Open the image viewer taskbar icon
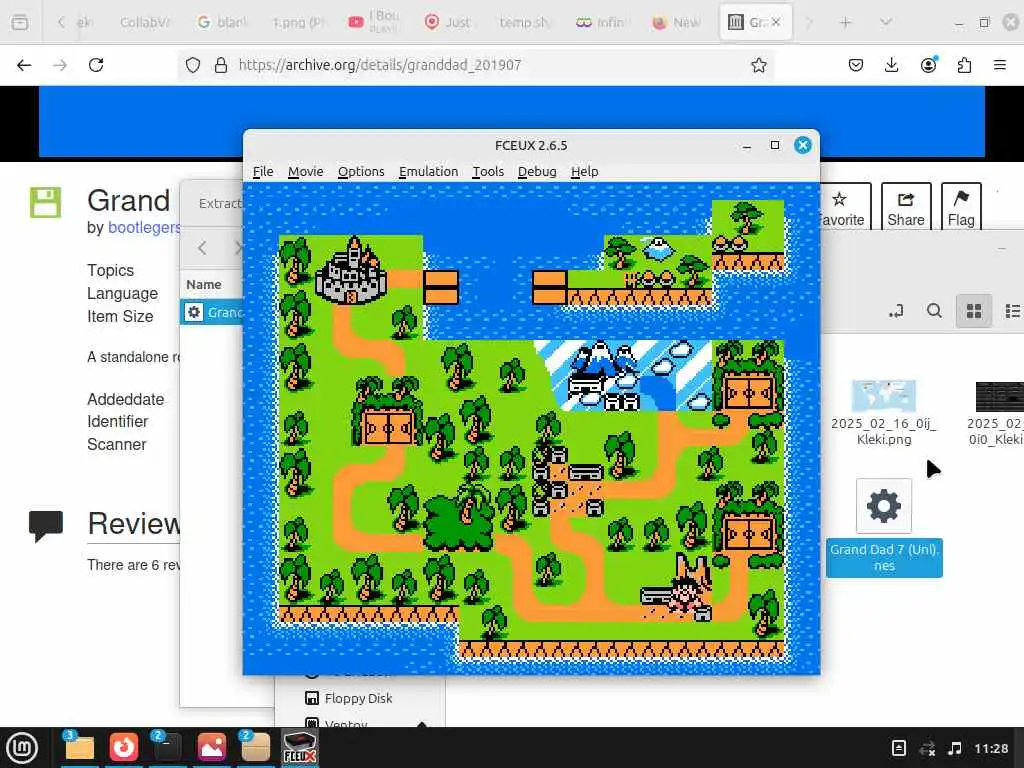Screen dimensions: 1024x768 [x=212, y=747]
